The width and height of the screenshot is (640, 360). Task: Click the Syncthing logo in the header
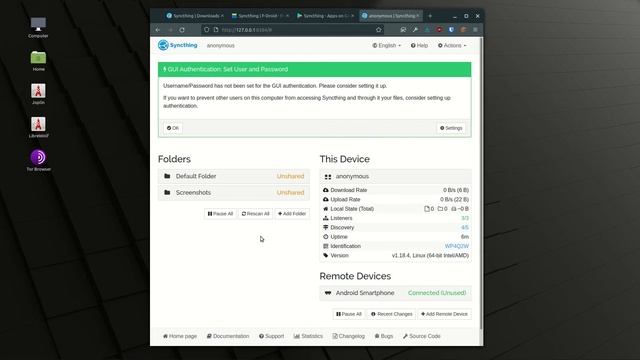178,45
